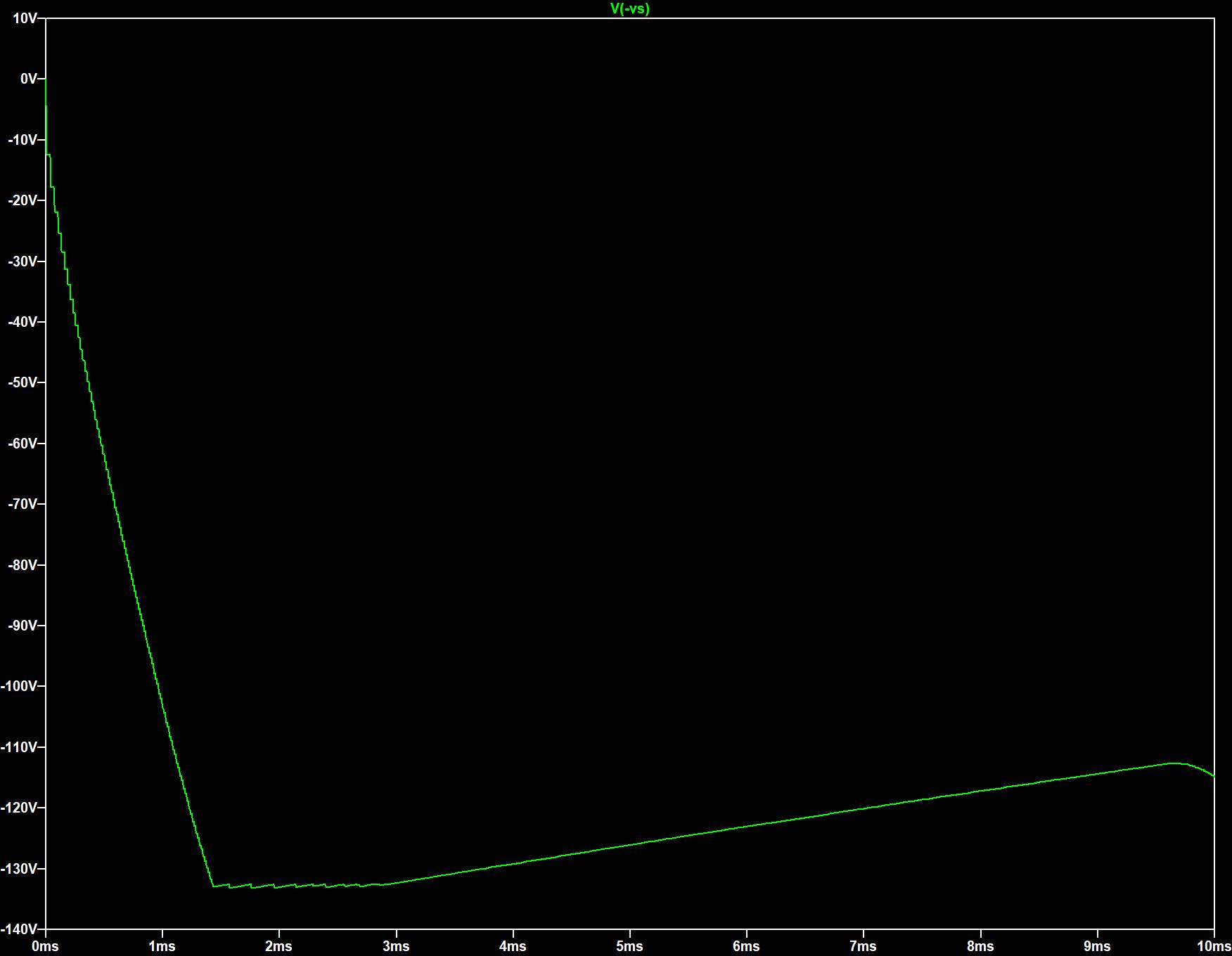The image size is (1232, 956).
Task: Select the 1ms time axis label
Action: pyautogui.click(x=162, y=946)
